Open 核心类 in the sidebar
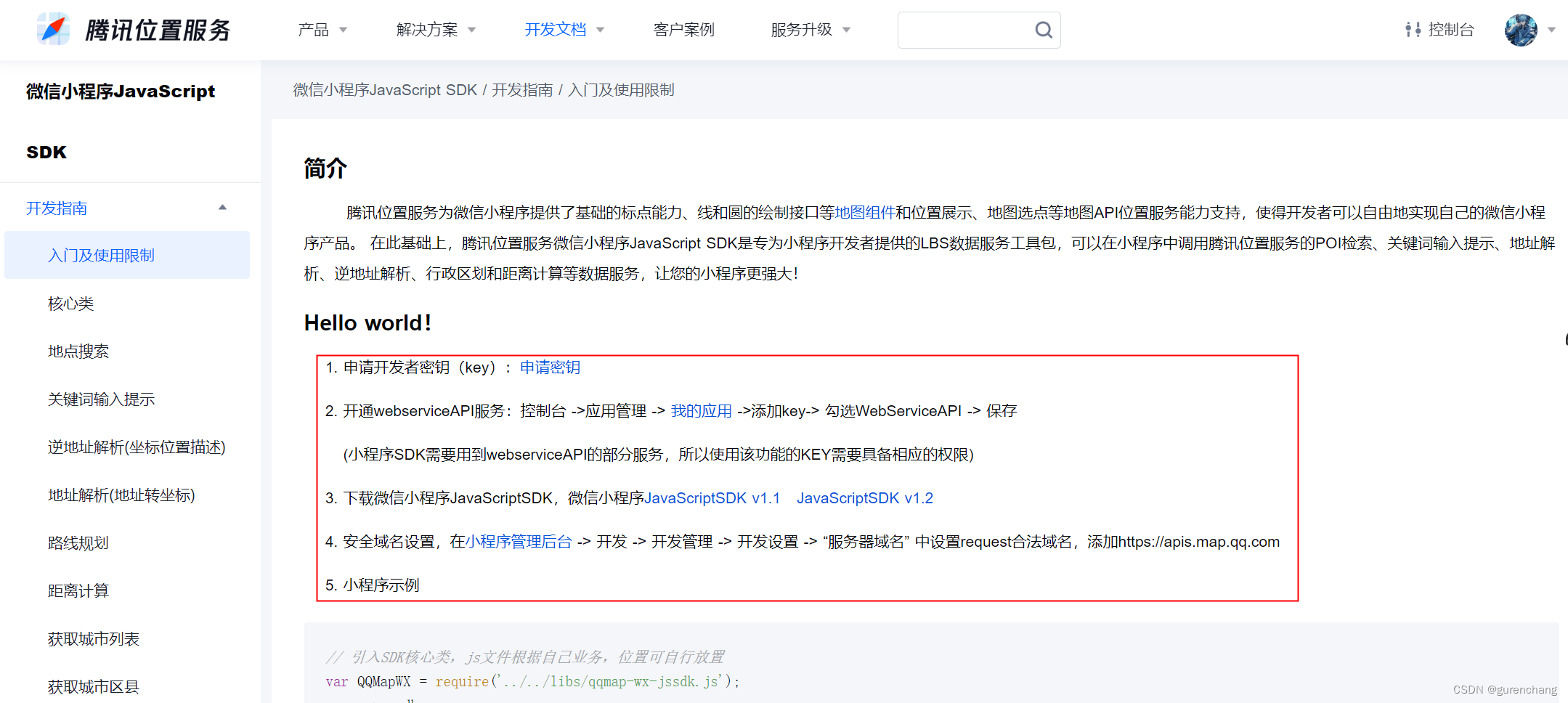 click(x=71, y=304)
